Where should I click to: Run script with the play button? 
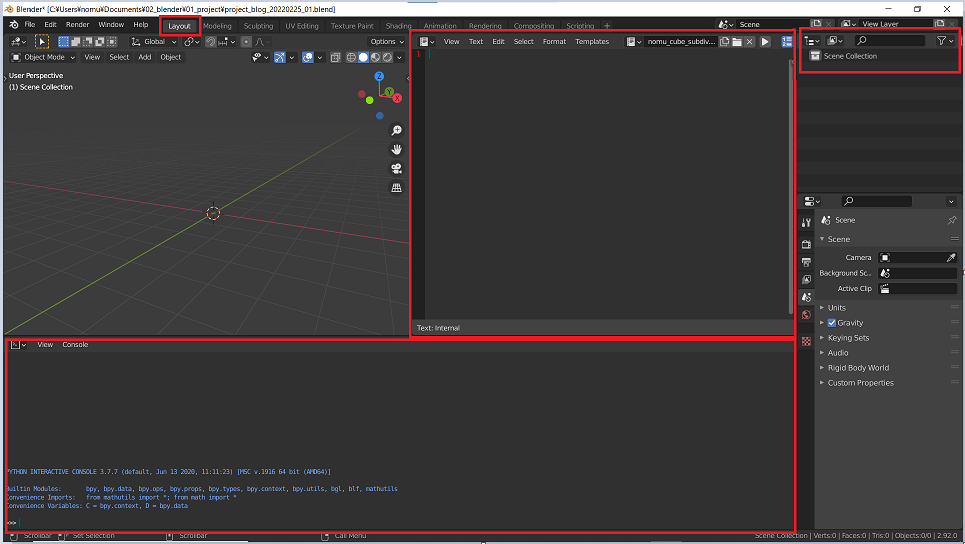coord(765,42)
